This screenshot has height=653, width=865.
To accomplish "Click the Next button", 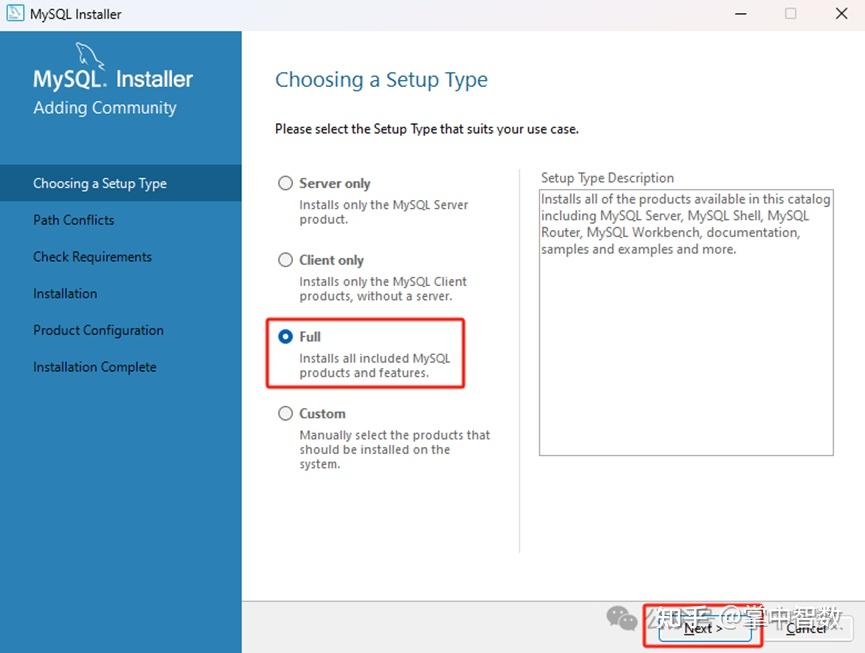I will pyautogui.click(x=704, y=628).
